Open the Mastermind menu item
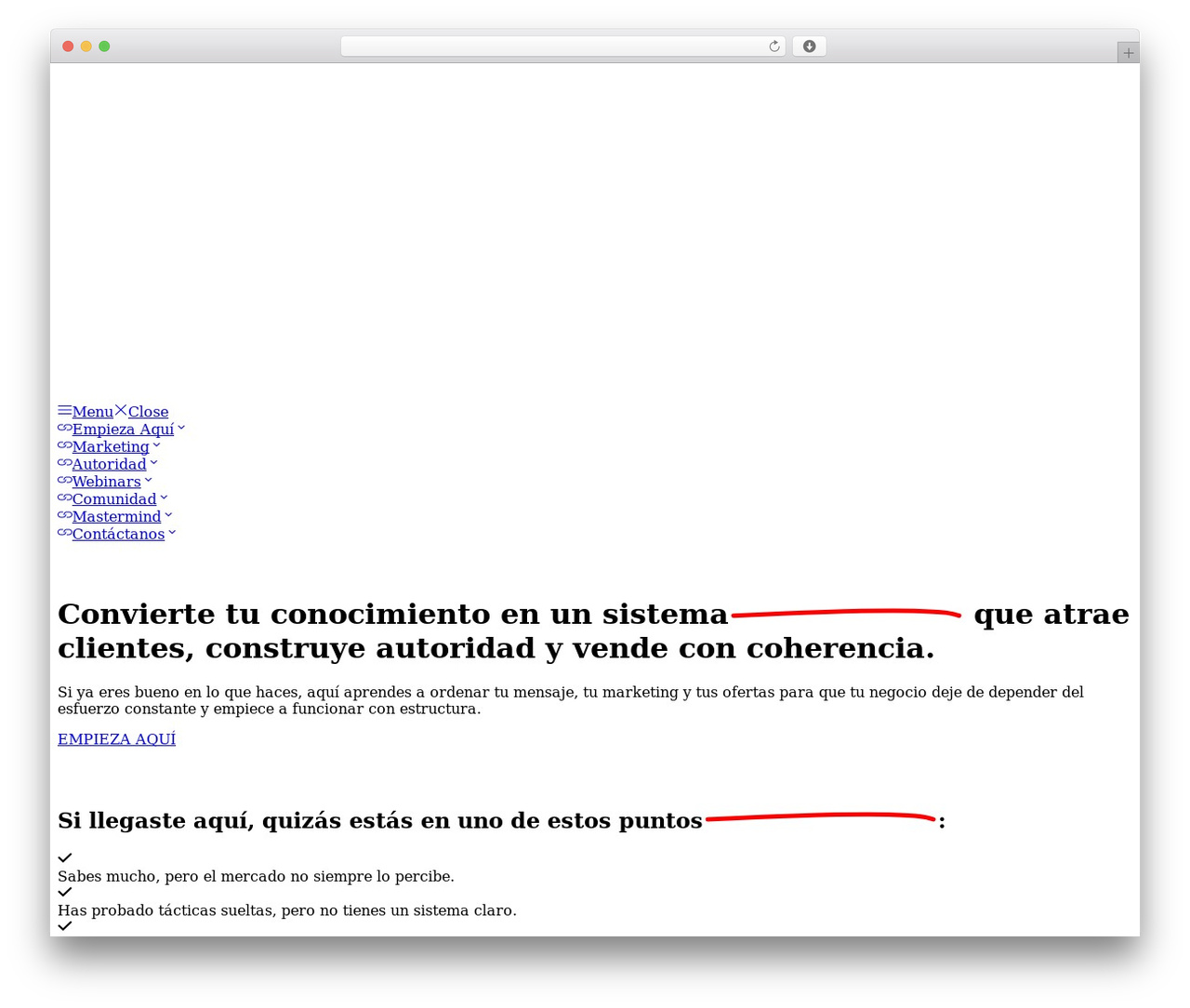 (116, 516)
